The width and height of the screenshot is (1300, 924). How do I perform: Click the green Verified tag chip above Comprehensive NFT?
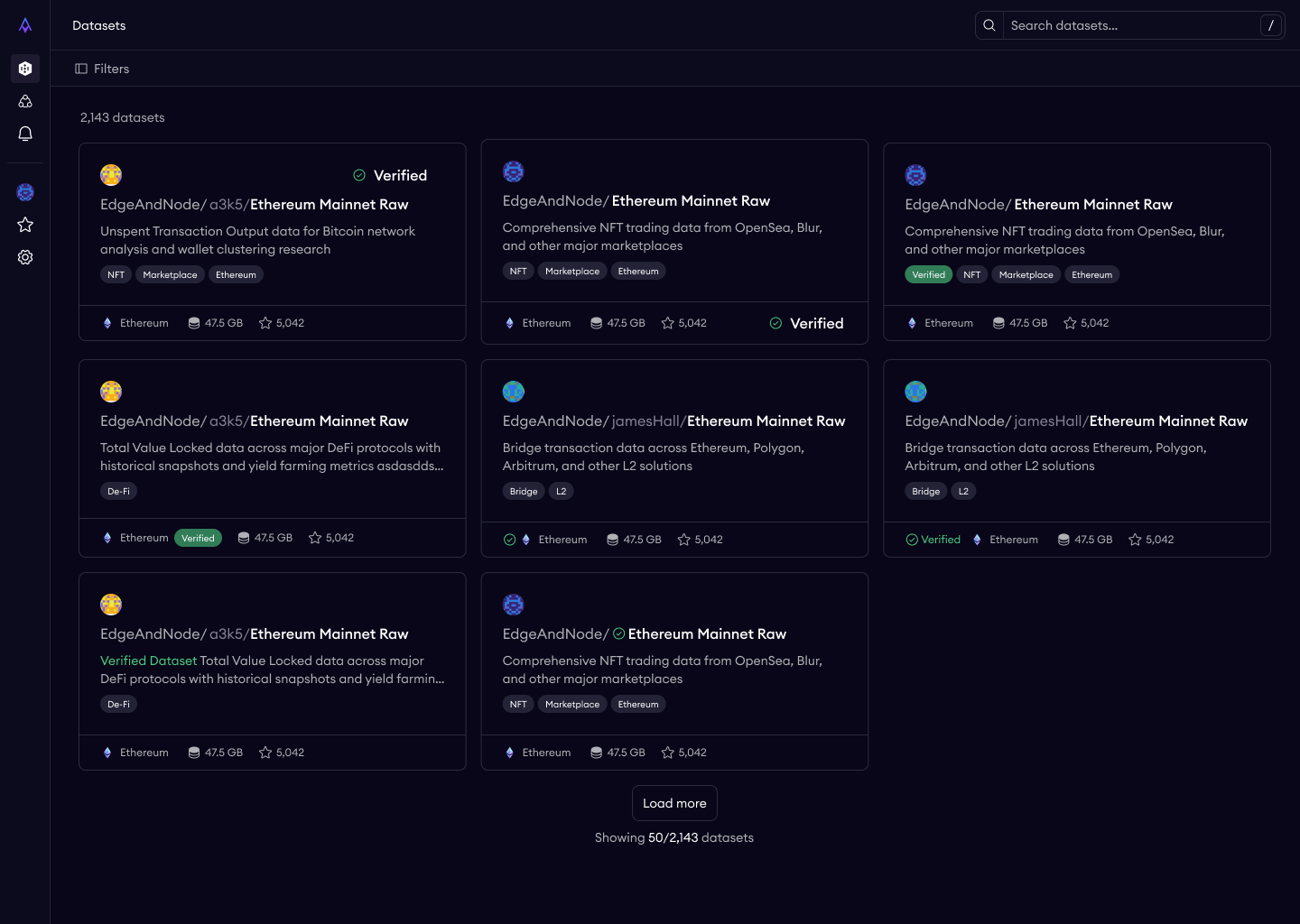click(x=928, y=275)
